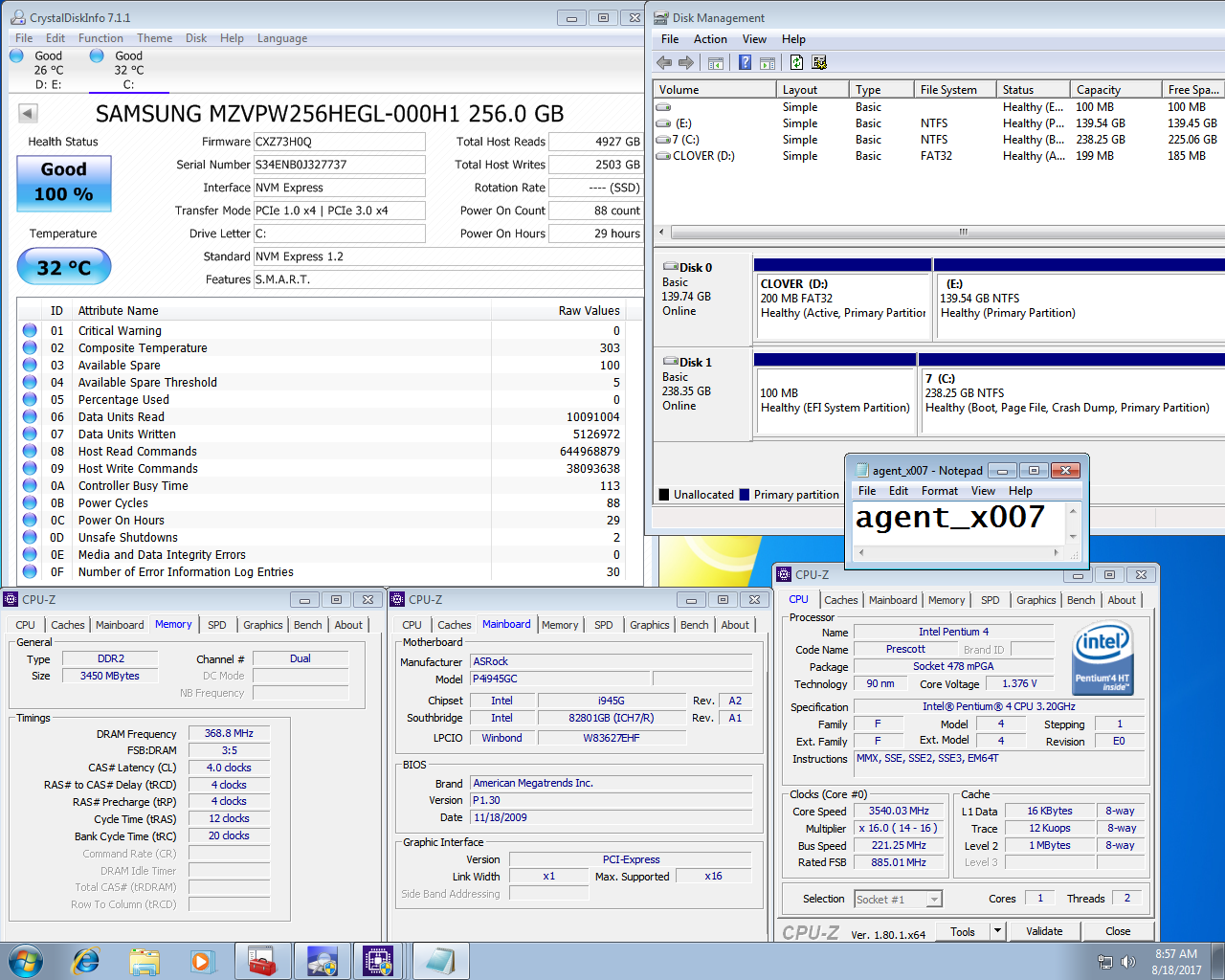Open the View menu in Disk Management
The image size is (1225, 980).
754,39
